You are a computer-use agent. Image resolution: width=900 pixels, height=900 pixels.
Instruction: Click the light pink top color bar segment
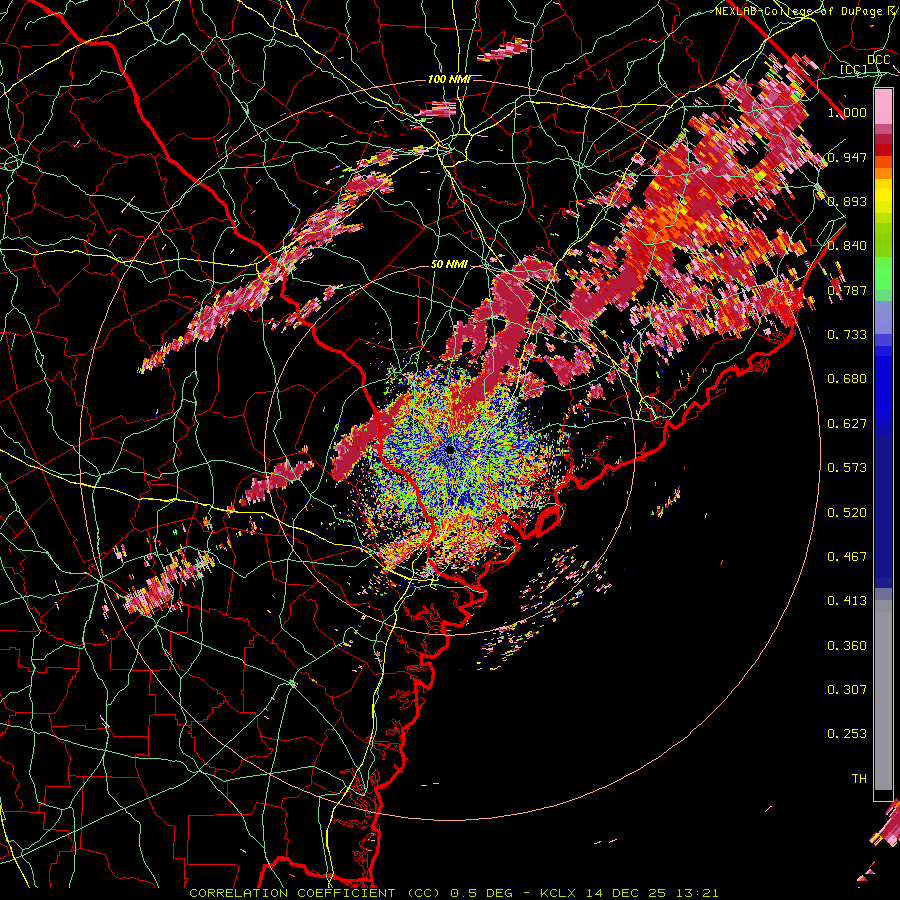pyautogui.click(x=883, y=107)
